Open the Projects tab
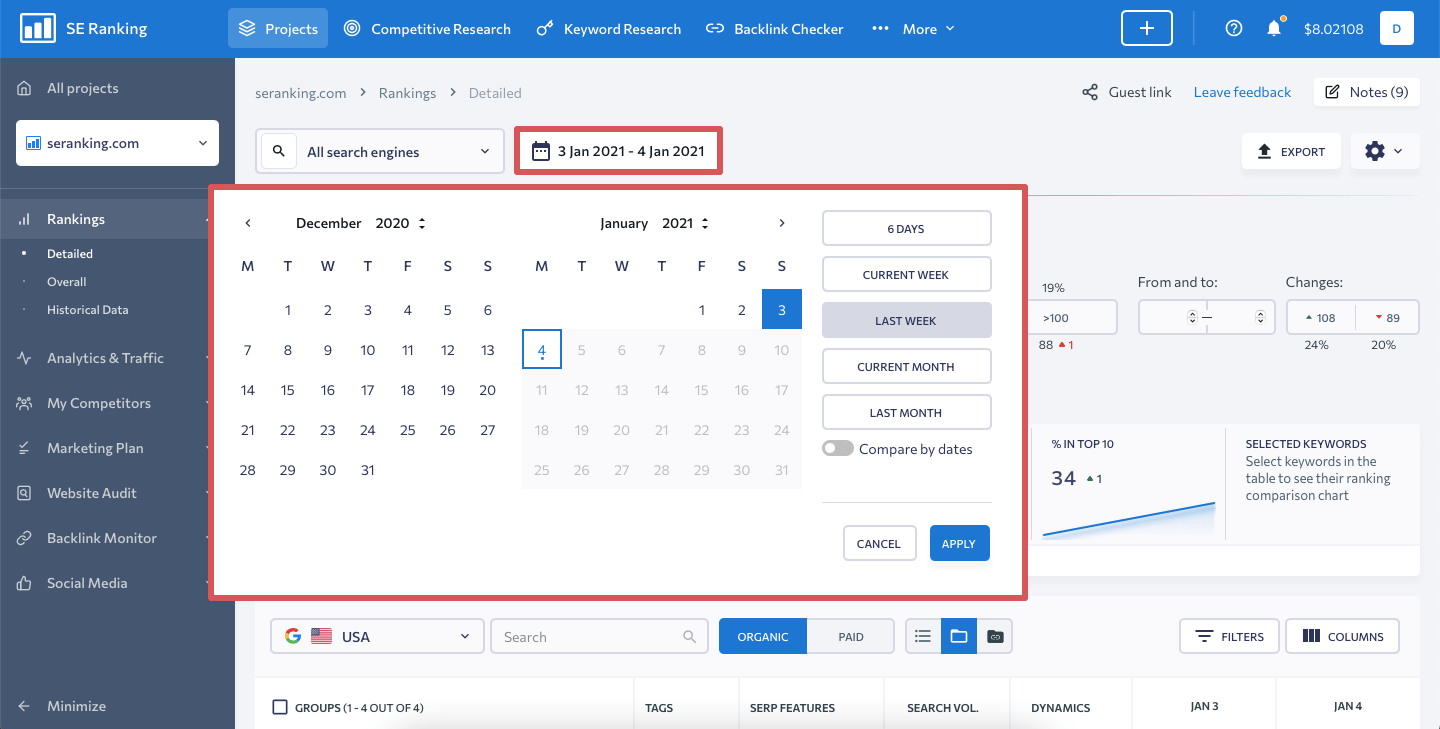 click(x=278, y=29)
